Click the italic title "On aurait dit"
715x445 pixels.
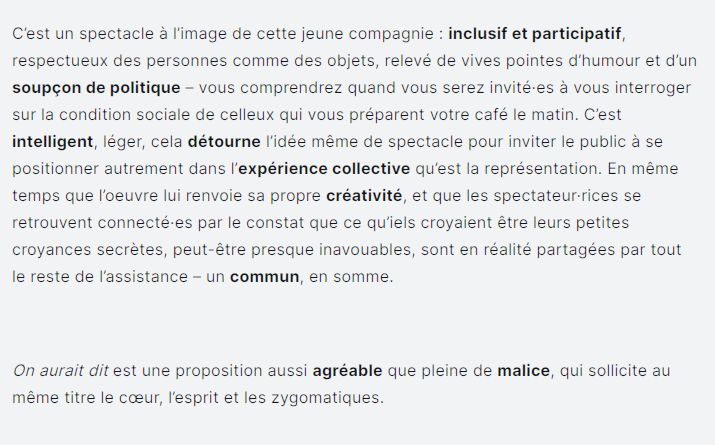coord(60,371)
